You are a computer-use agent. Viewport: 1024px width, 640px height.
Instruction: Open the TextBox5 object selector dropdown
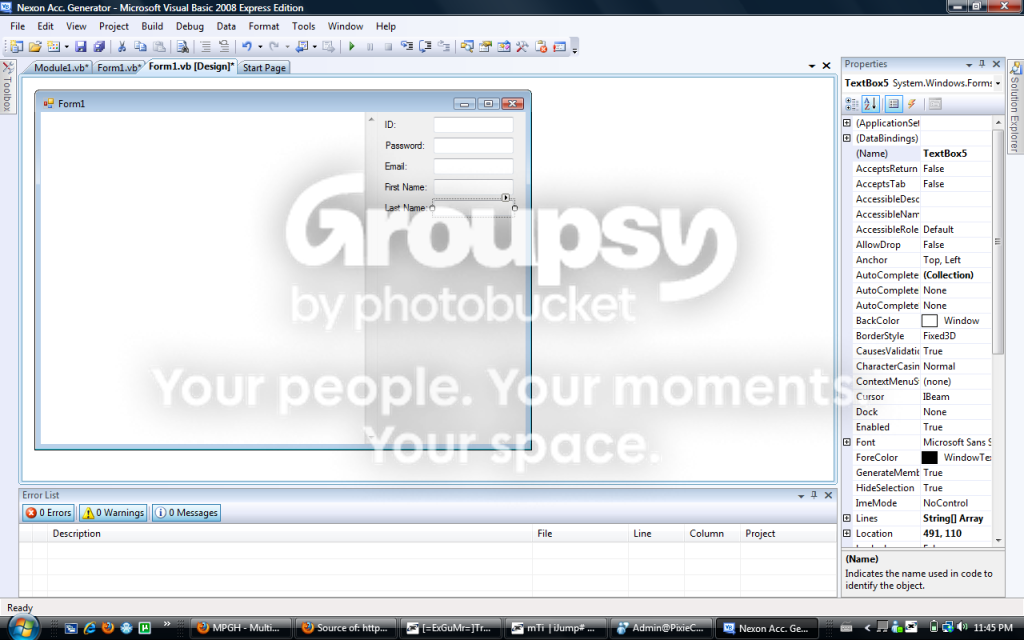[x=998, y=83]
